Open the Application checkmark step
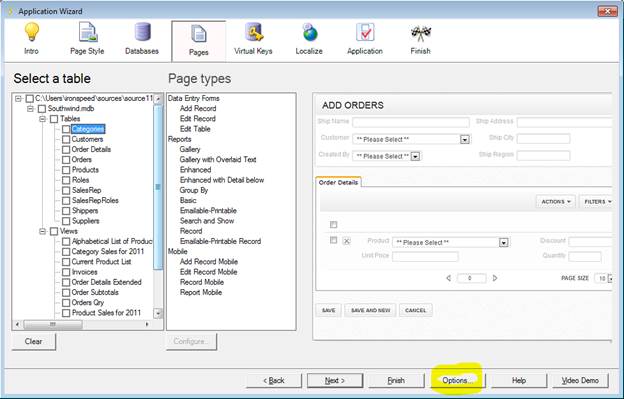624x399 pixels. [x=365, y=39]
